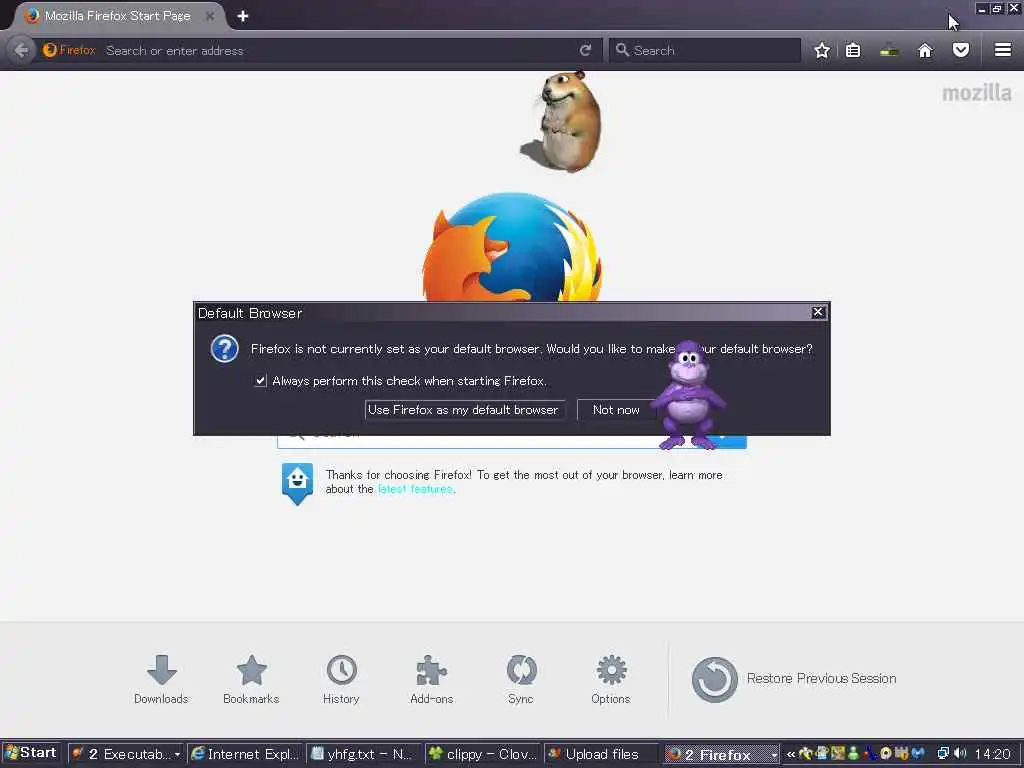Switch to Upload files taskbar item
The height and width of the screenshot is (768, 1024).
point(601,754)
